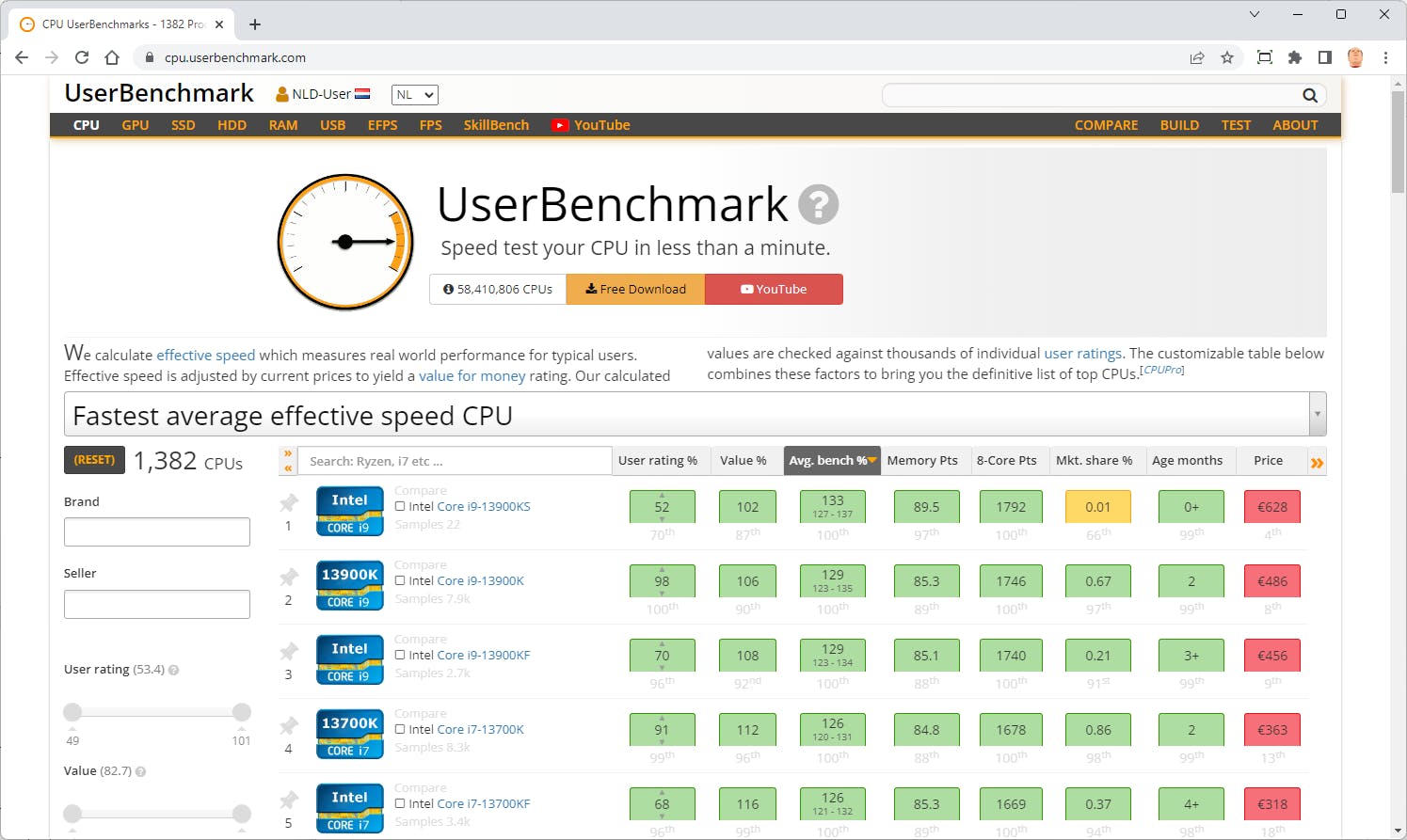Click the 'Search: Ryzen, i7 etc' field
This screenshot has height=840, width=1407.
(x=456, y=461)
